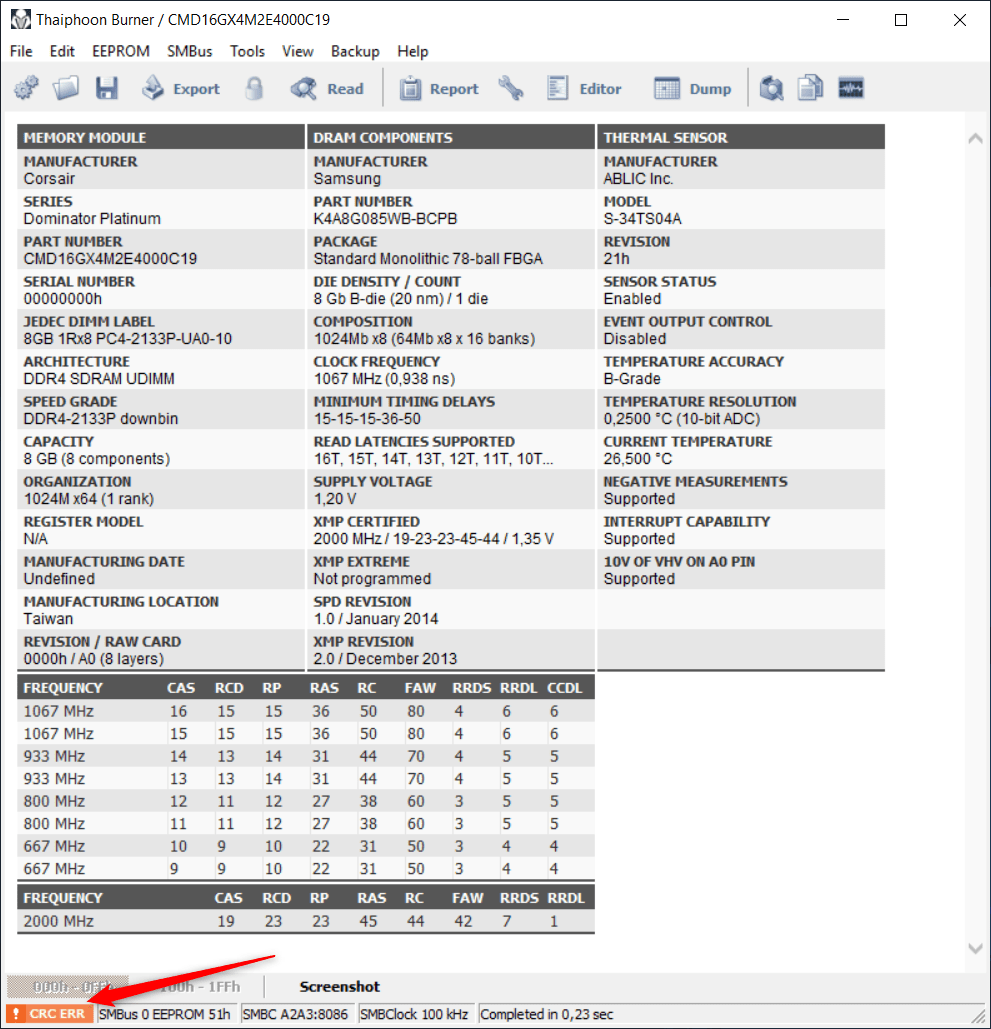Screen dimensions: 991x1029
Task: Click the copy documents icon in toolbar
Action: click(x=811, y=88)
